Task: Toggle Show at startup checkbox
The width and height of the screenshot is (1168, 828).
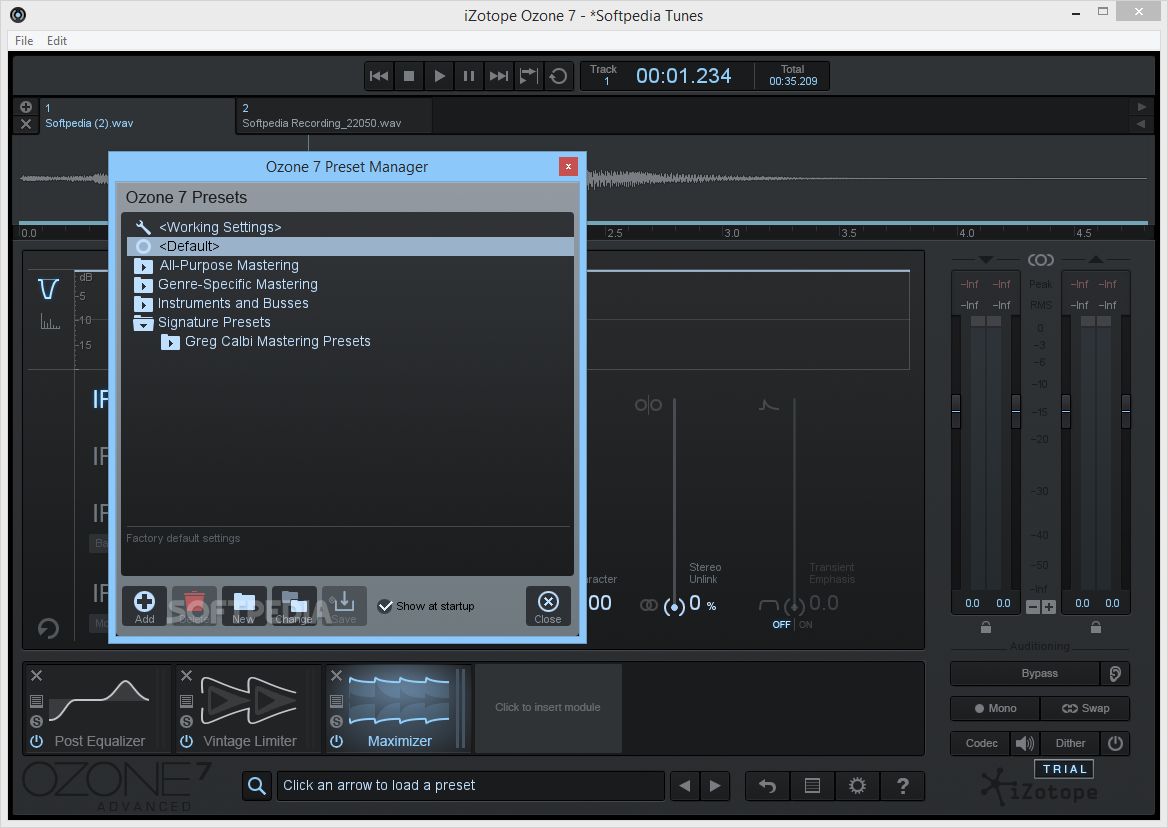Action: pos(385,606)
